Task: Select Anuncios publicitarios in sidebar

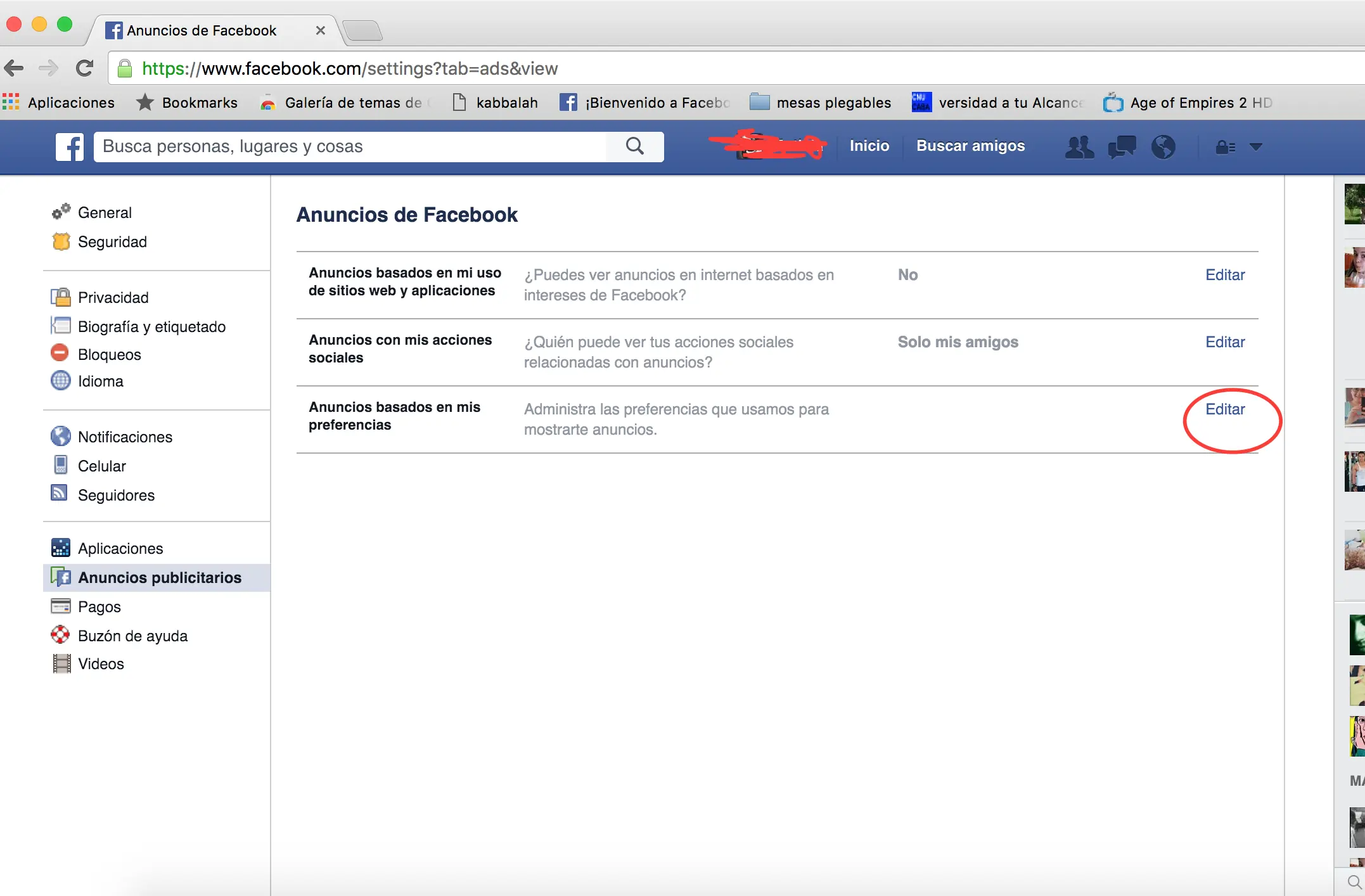Action: [x=157, y=577]
